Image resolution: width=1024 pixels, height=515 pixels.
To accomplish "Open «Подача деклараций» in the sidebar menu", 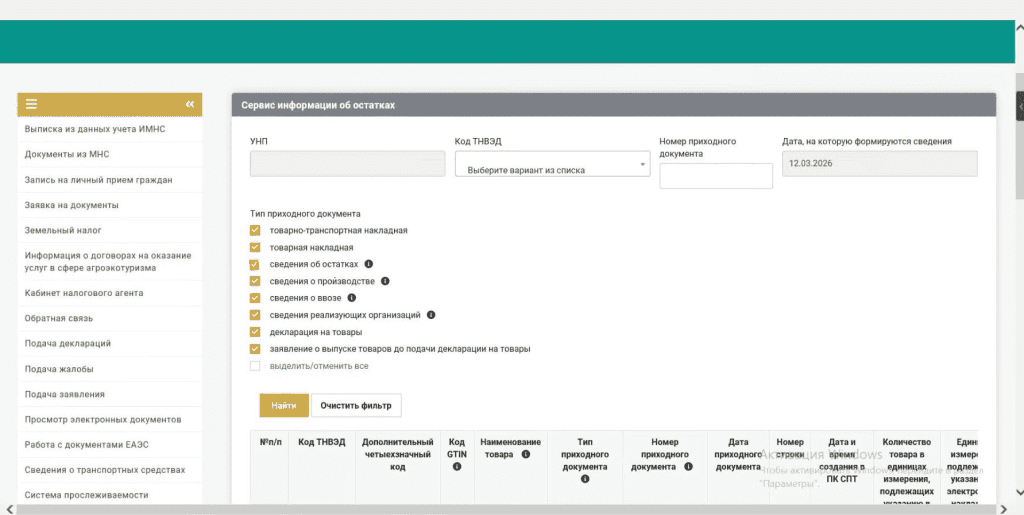I will click(68, 343).
